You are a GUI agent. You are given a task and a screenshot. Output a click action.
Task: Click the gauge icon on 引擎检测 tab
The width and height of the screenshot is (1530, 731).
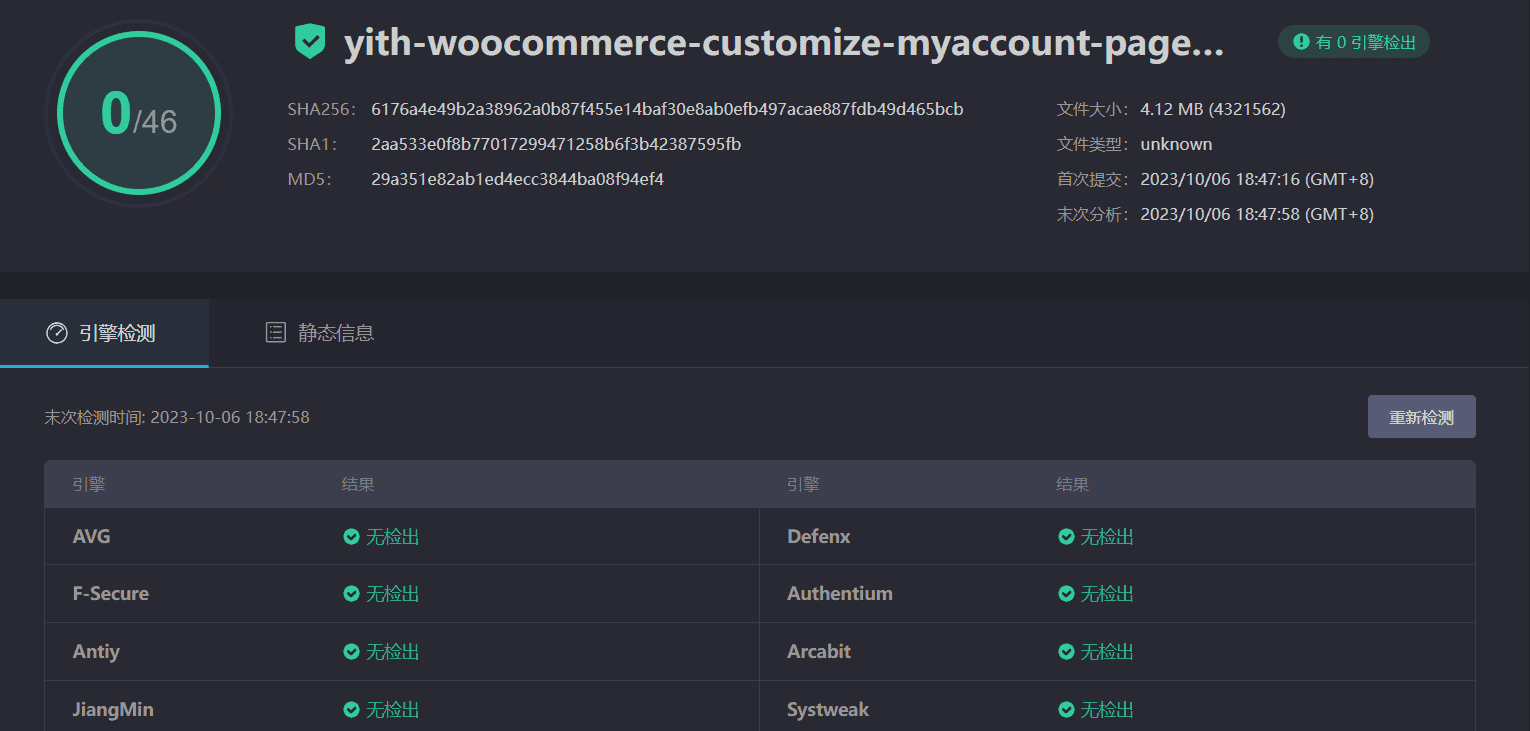coord(57,333)
